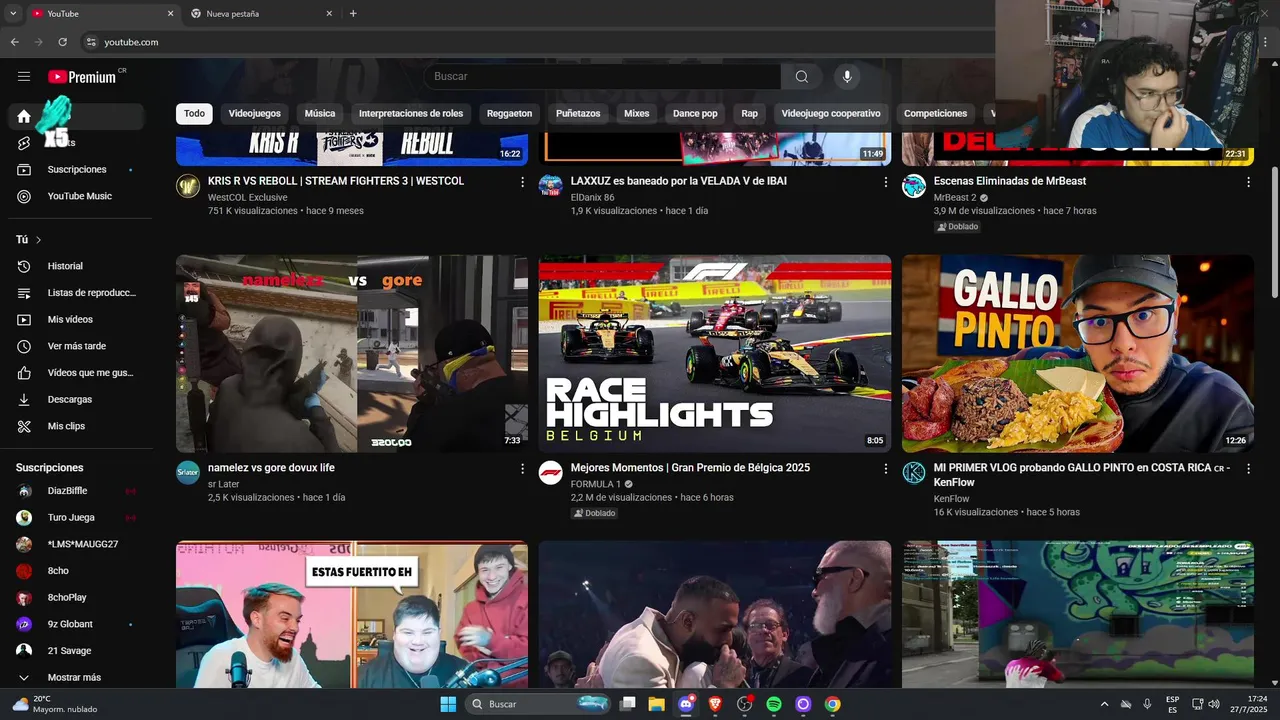Click the FORMULA 1 channel avatar
This screenshot has height=720, width=1280.
click(x=551, y=473)
